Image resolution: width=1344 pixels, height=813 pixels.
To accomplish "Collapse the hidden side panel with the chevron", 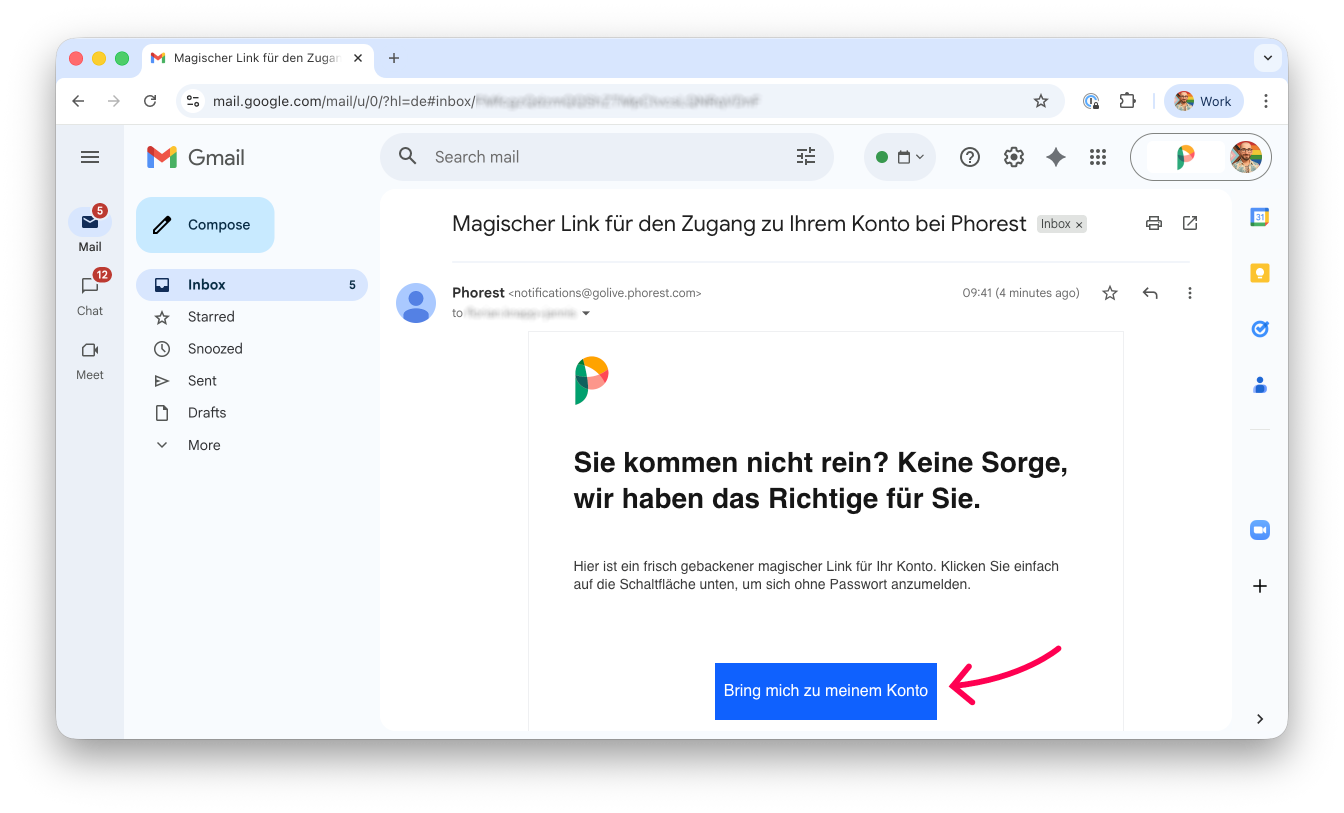I will pos(1259,718).
